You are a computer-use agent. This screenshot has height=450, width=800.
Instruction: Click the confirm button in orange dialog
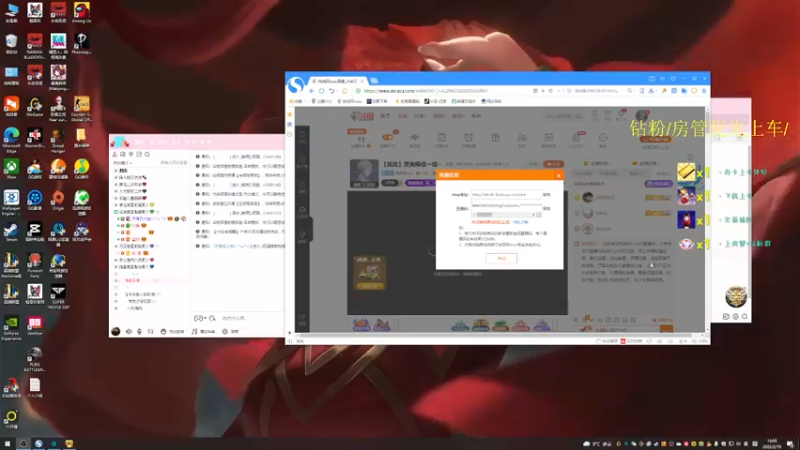click(x=501, y=258)
